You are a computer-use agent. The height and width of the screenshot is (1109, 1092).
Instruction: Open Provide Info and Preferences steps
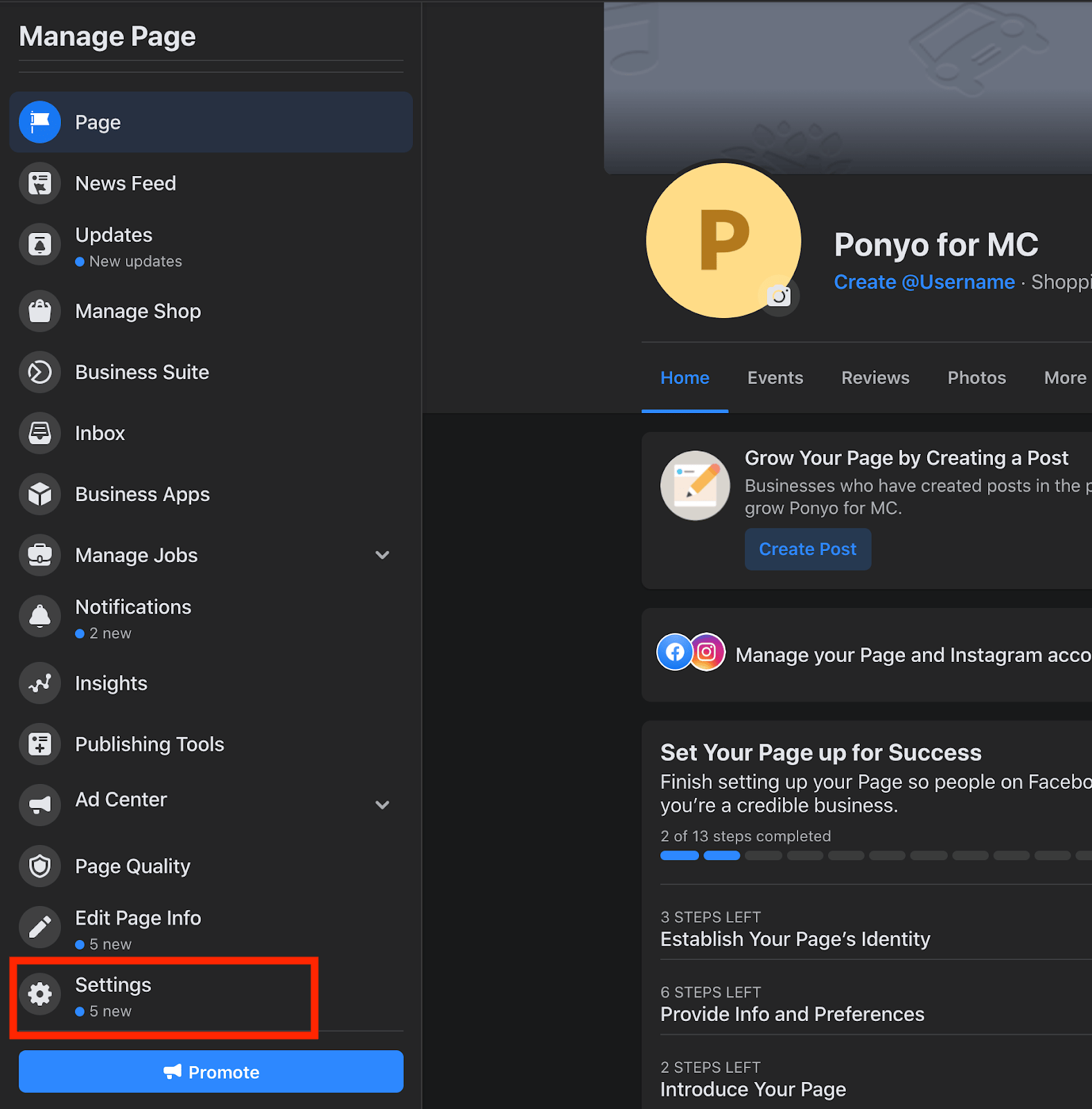[876, 1004]
